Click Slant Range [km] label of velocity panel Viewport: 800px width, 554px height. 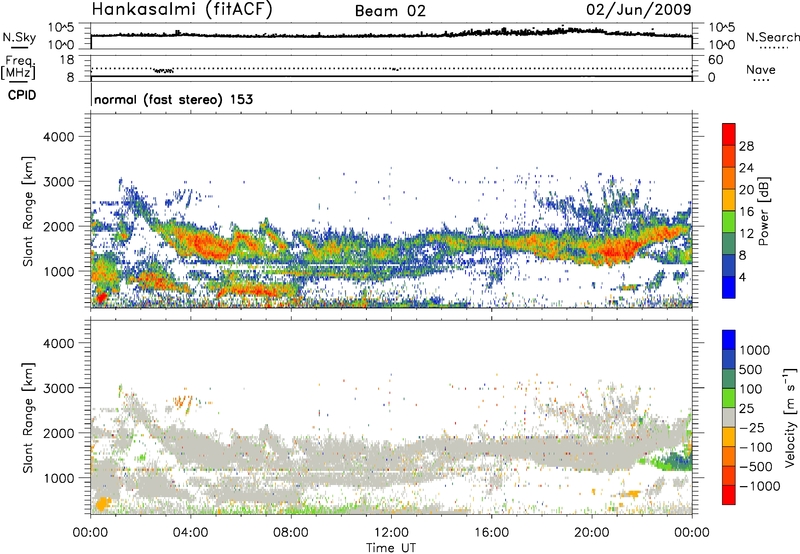[x=28, y=418]
